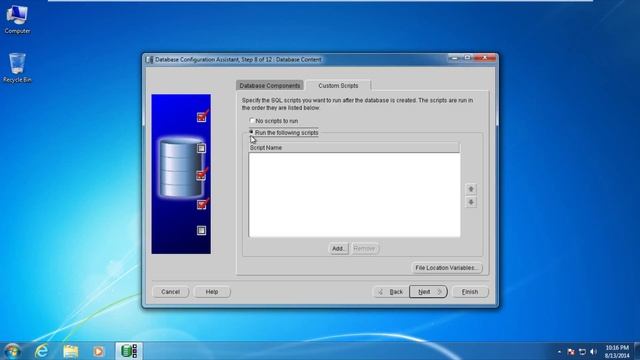Open the clock showing 10:16 PM

coord(617,351)
